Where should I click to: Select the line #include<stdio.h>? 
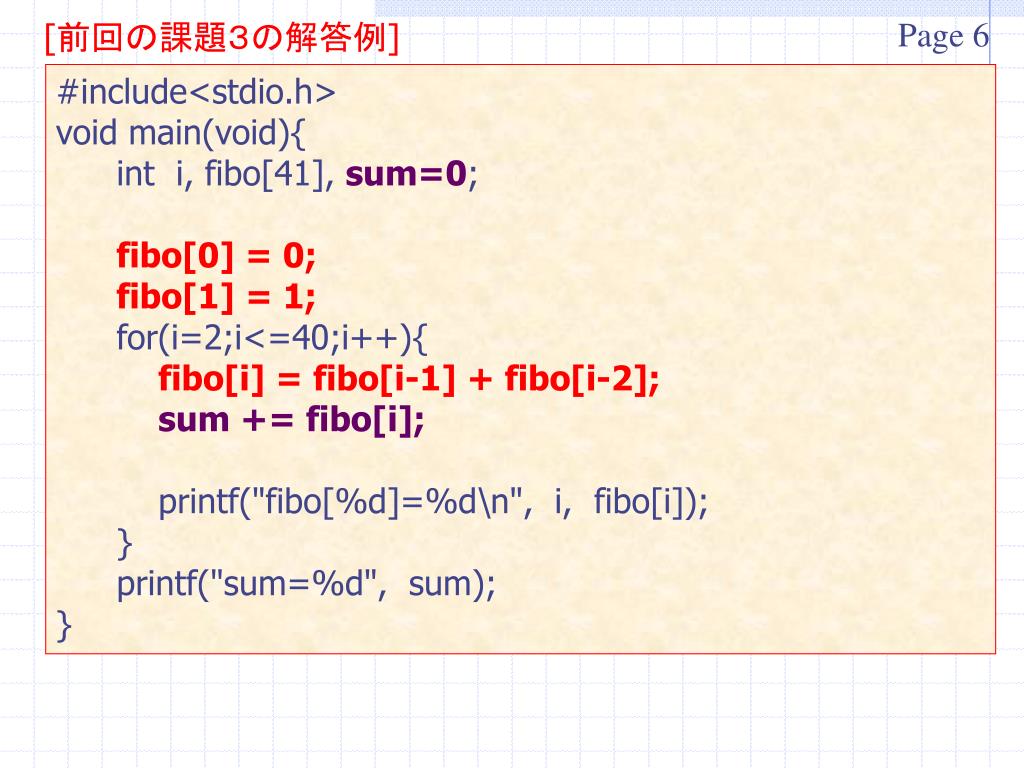[196, 91]
